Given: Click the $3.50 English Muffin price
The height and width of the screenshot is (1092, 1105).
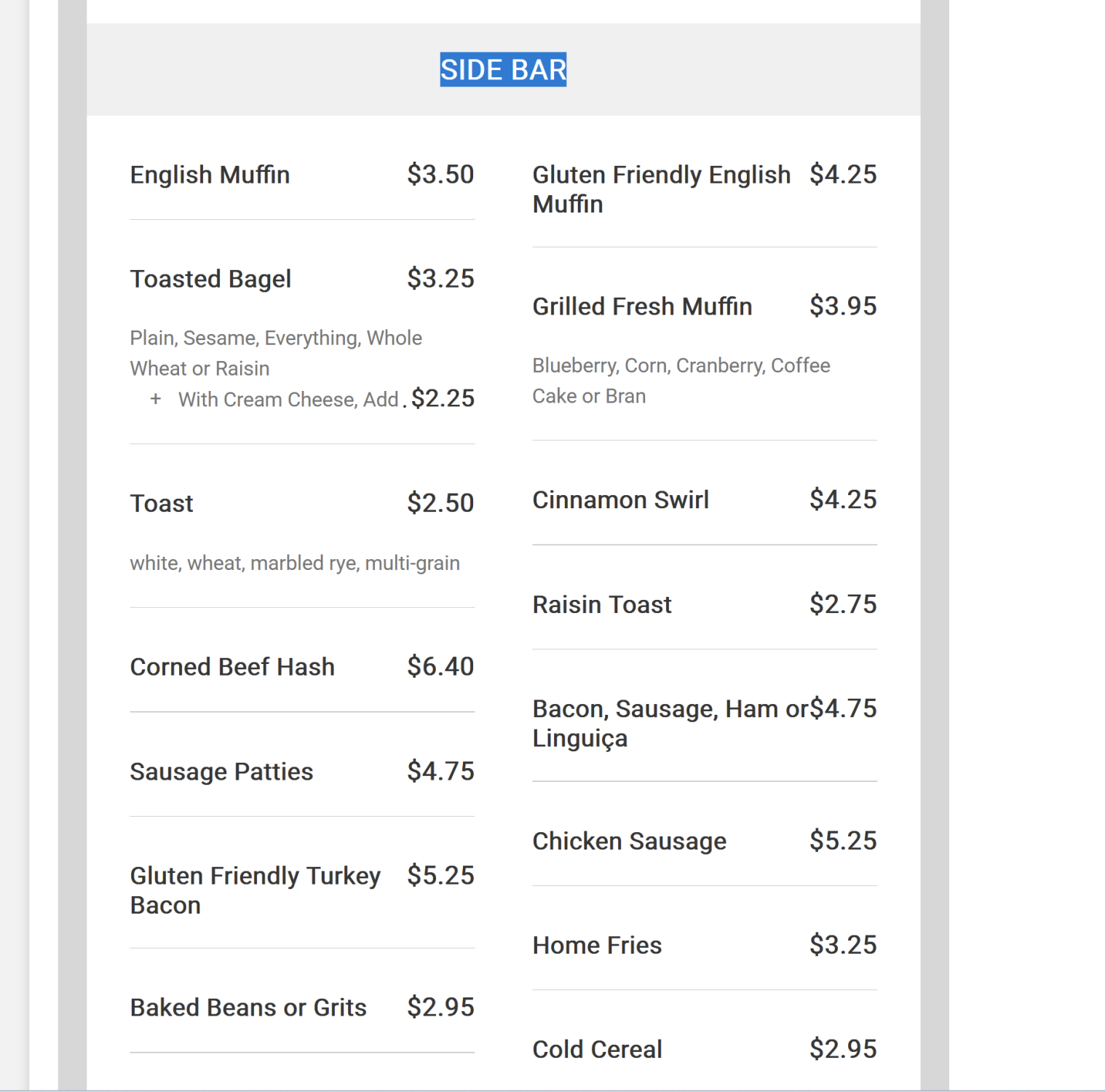Looking at the screenshot, I should pos(440,175).
